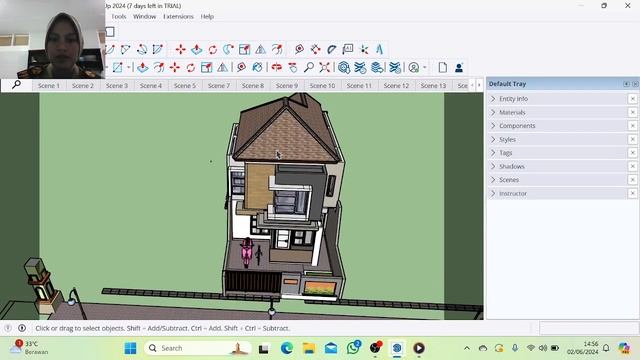Open the Rectangle tool dropdown arrow
Image resolution: width=640 pixels, height=360 pixels.
point(129,67)
